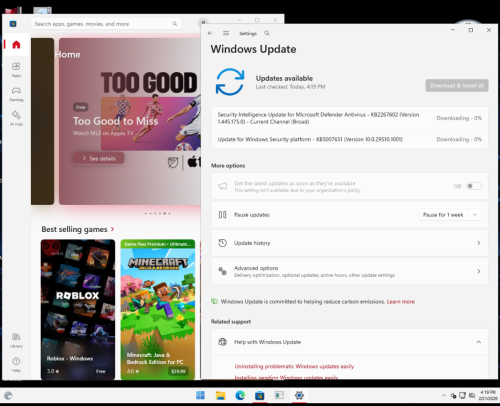Viewport: 500px width, 406px height.
Task: Open Settings hamburger navigation menu
Action: pyautogui.click(x=226, y=33)
